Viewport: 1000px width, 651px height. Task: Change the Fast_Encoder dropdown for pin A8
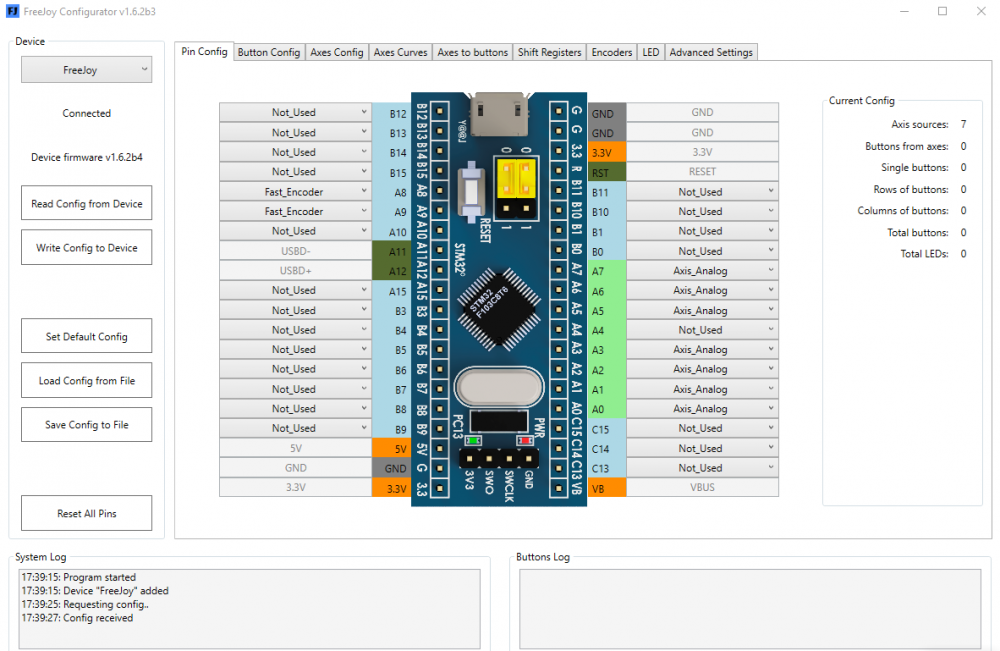click(295, 191)
